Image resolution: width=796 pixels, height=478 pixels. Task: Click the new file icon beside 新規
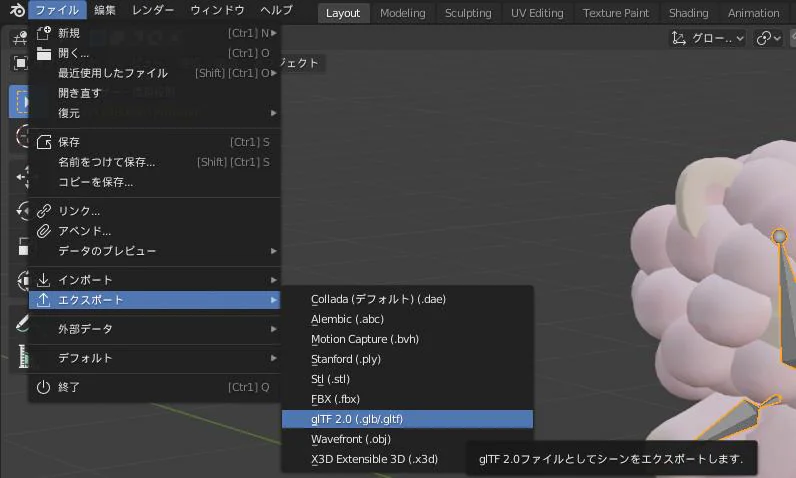coord(44,33)
